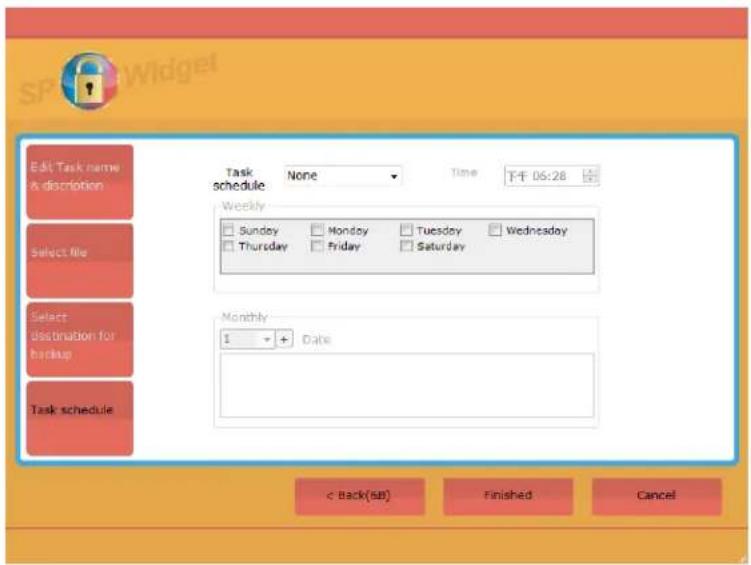The image size is (751, 565).
Task: Toggle the Wednesday checkbox
Action: click(495, 230)
